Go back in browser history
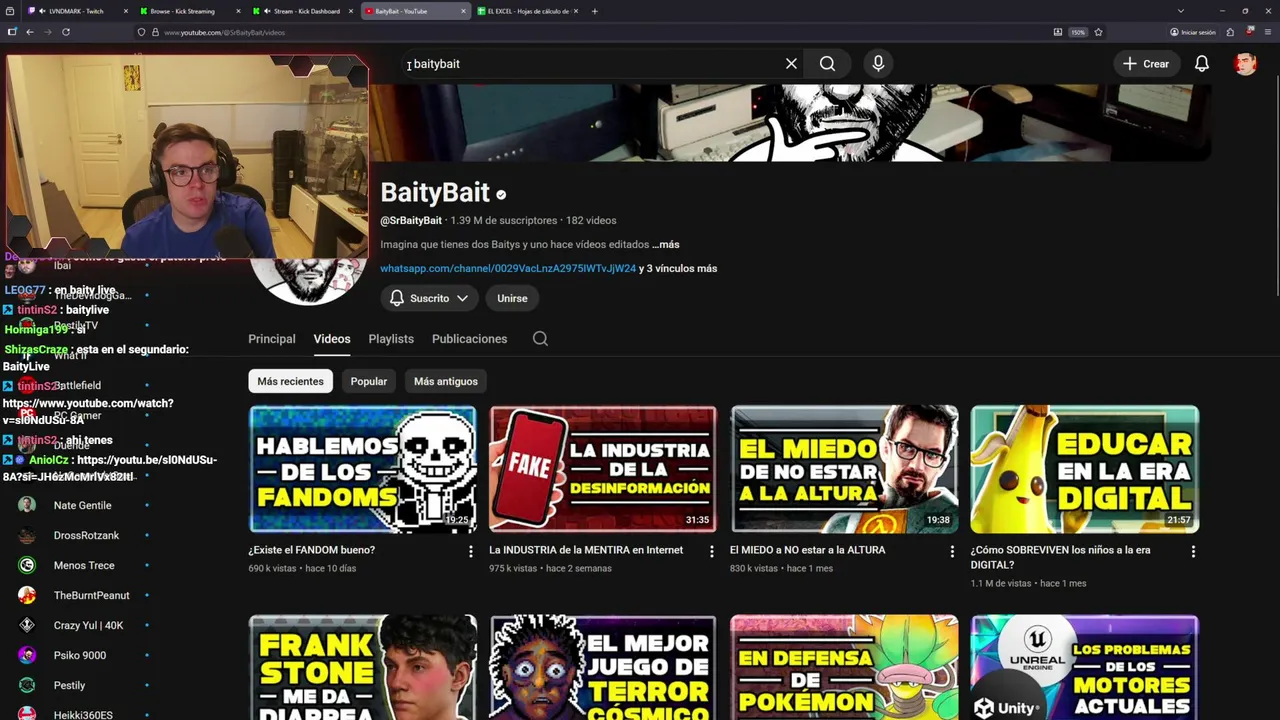This screenshot has width=1280, height=720. point(30,32)
